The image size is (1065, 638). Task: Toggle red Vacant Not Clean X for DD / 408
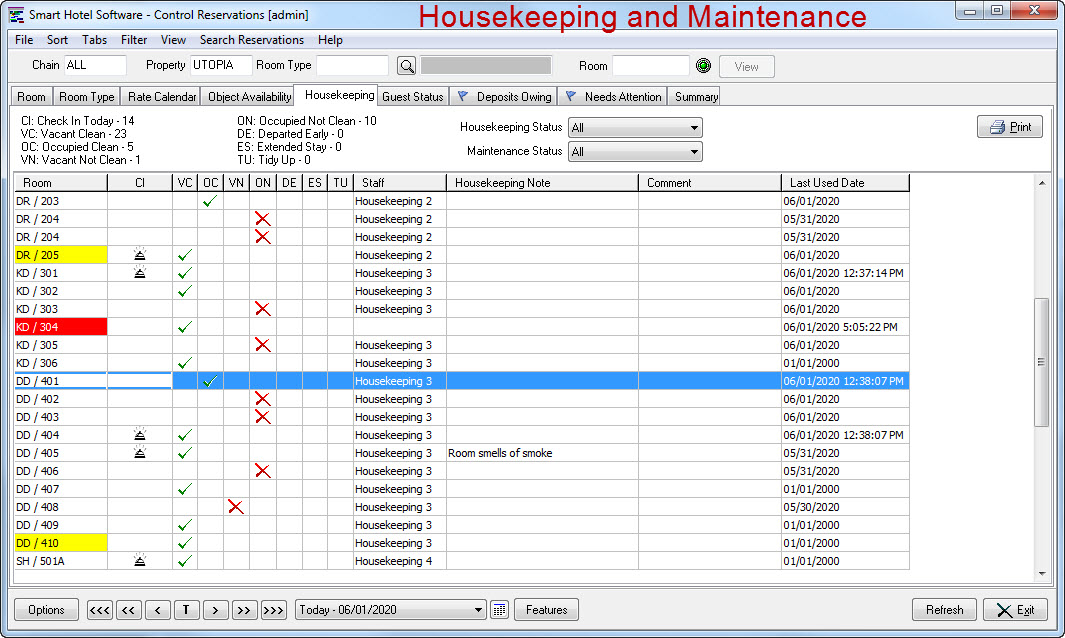pos(236,507)
